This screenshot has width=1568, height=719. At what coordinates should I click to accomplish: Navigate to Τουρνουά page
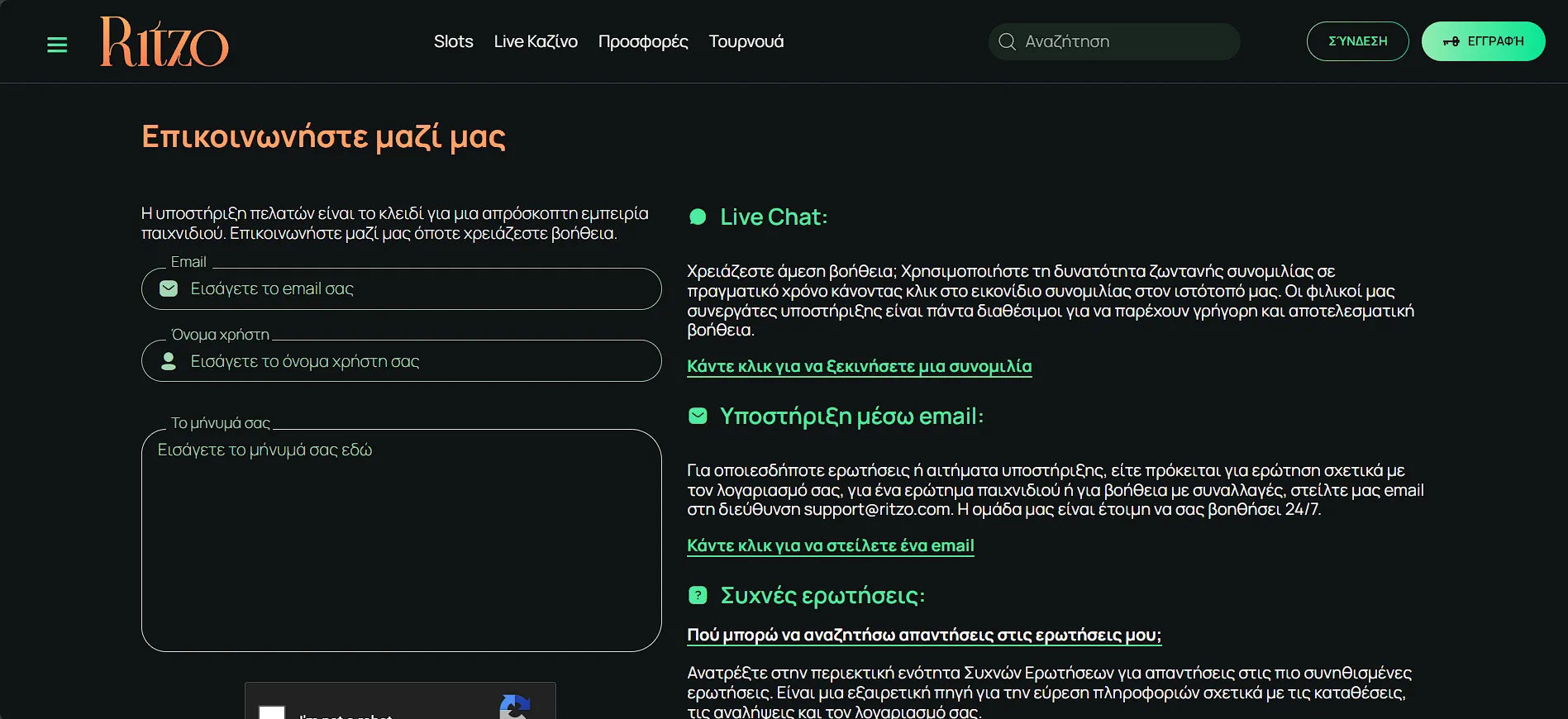(746, 41)
